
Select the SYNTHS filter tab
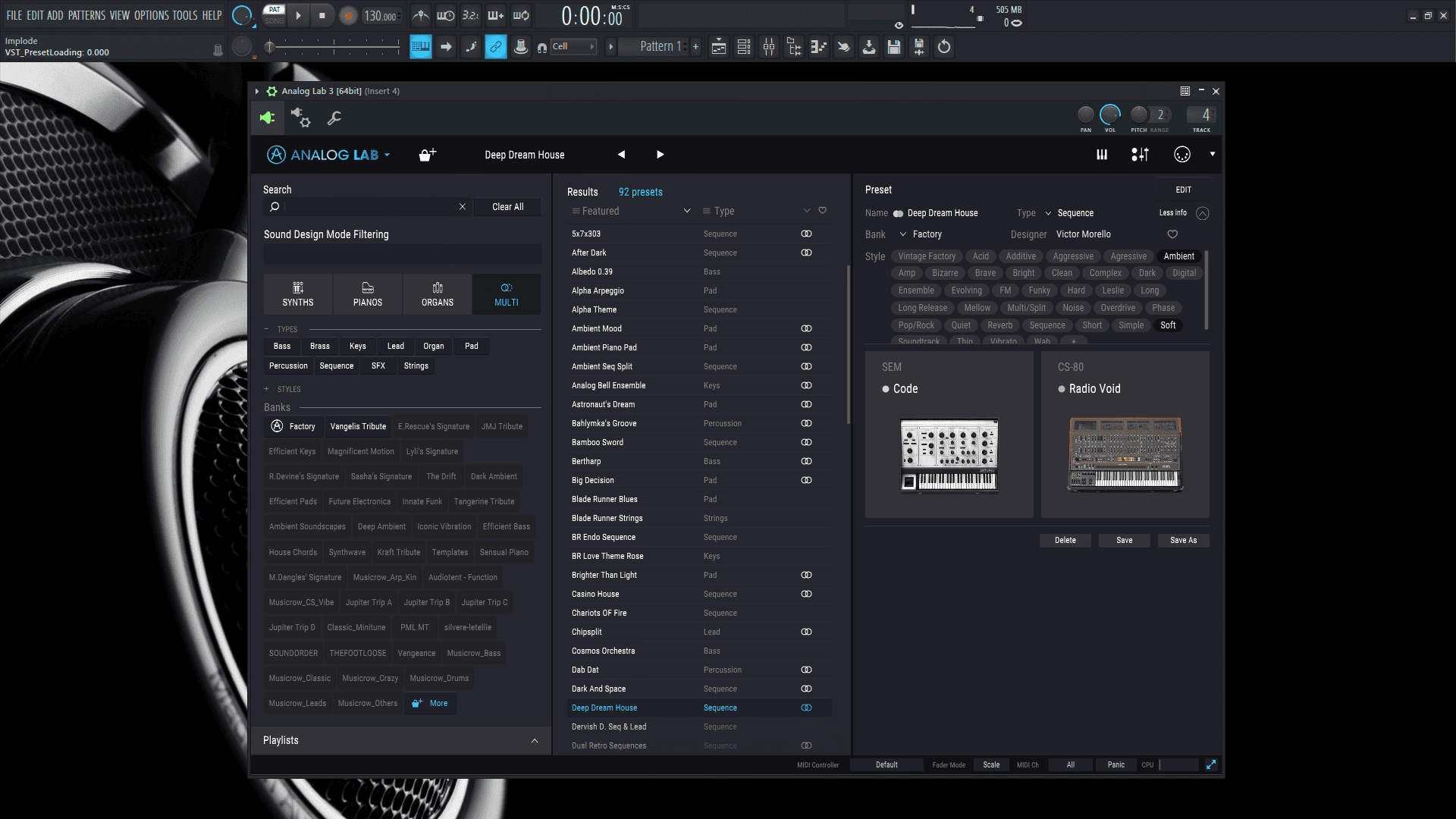click(298, 294)
